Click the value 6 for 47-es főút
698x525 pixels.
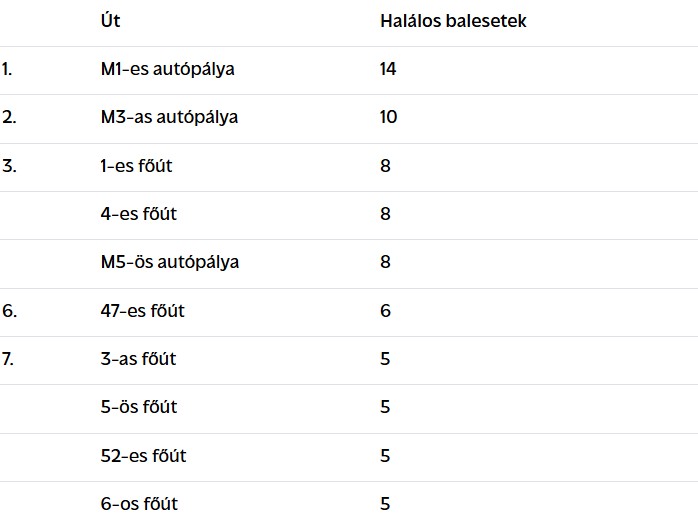(x=385, y=311)
